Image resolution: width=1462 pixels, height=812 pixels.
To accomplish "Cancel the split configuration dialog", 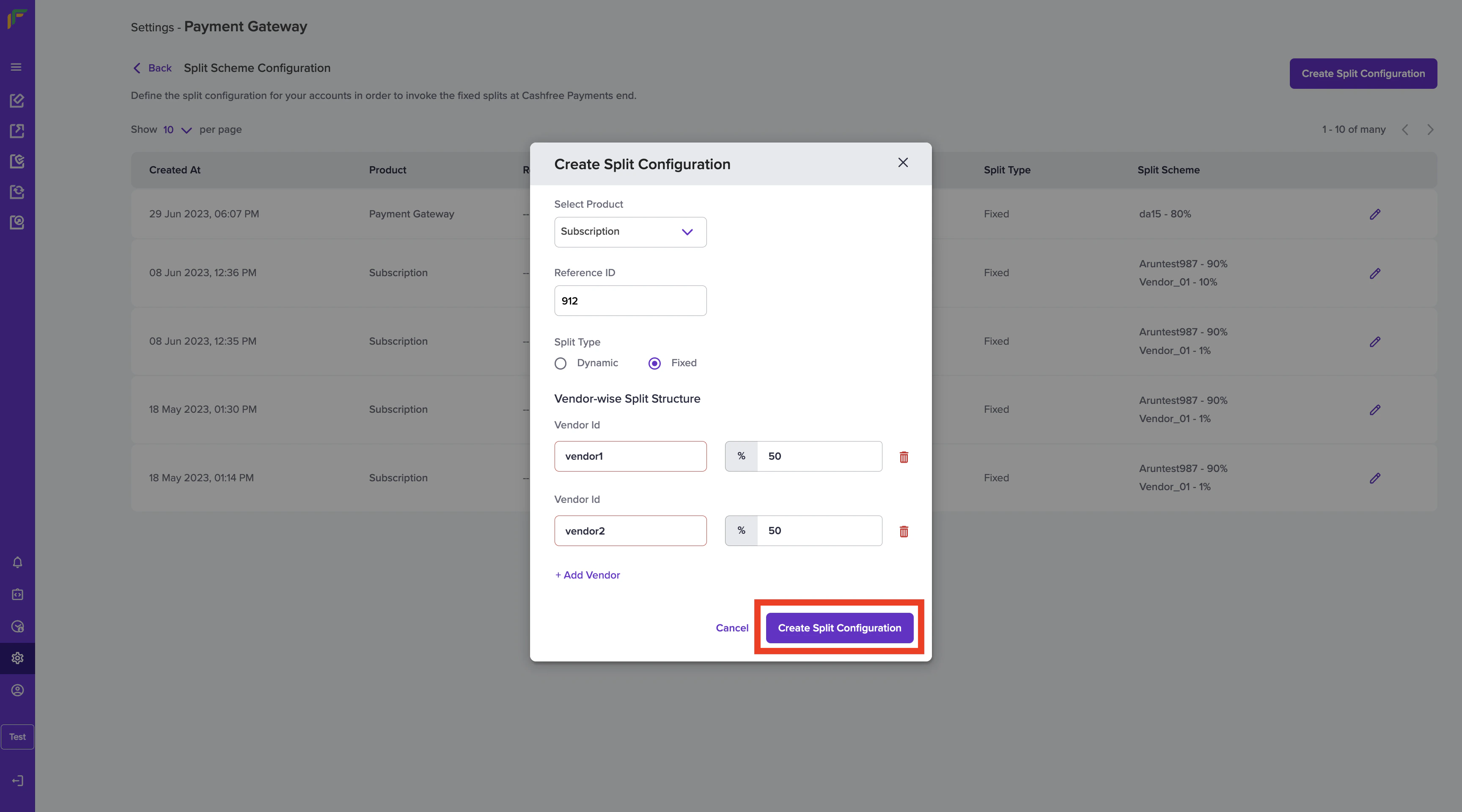I will [x=731, y=628].
